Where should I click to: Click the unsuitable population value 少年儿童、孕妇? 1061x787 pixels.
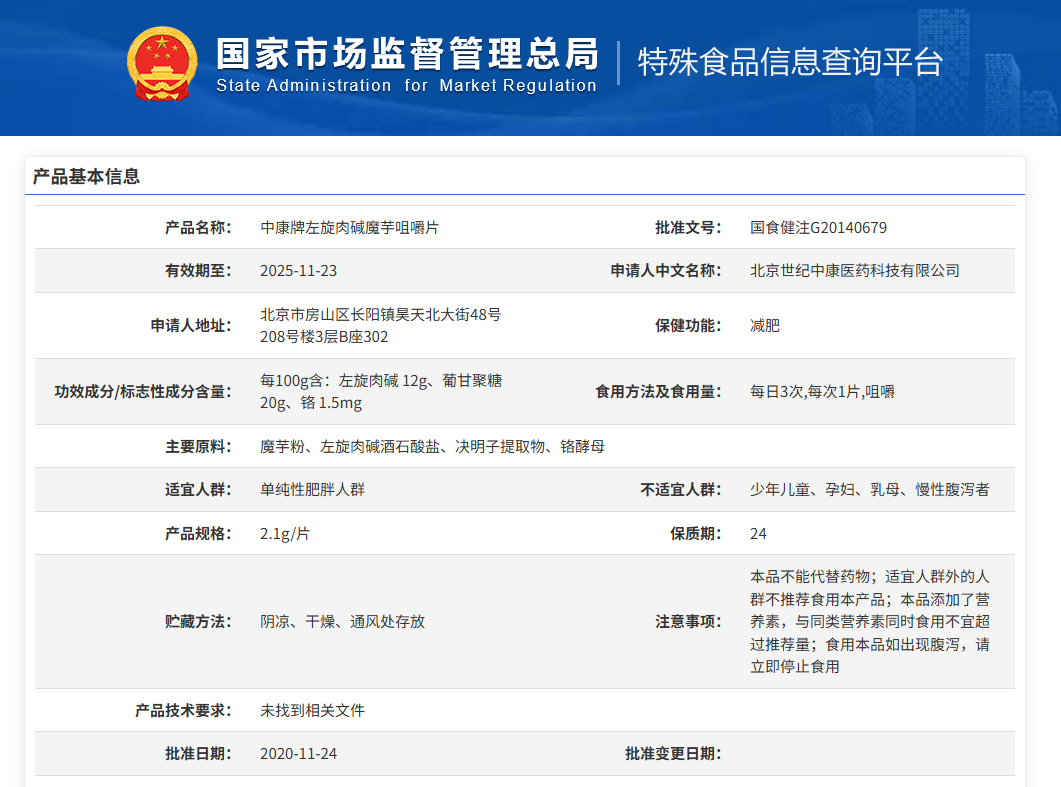point(869,490)
